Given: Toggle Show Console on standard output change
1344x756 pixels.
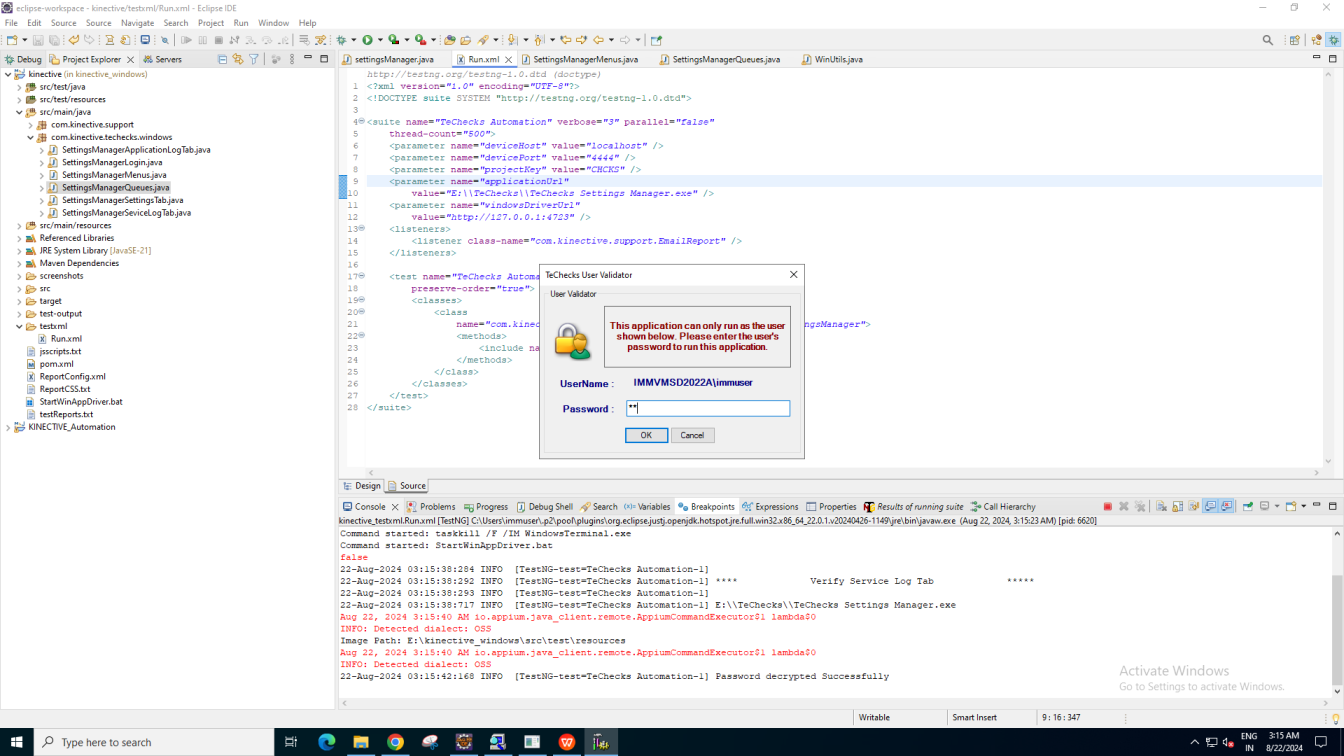Looking at the screenshot, I should tap(1210, 507).
